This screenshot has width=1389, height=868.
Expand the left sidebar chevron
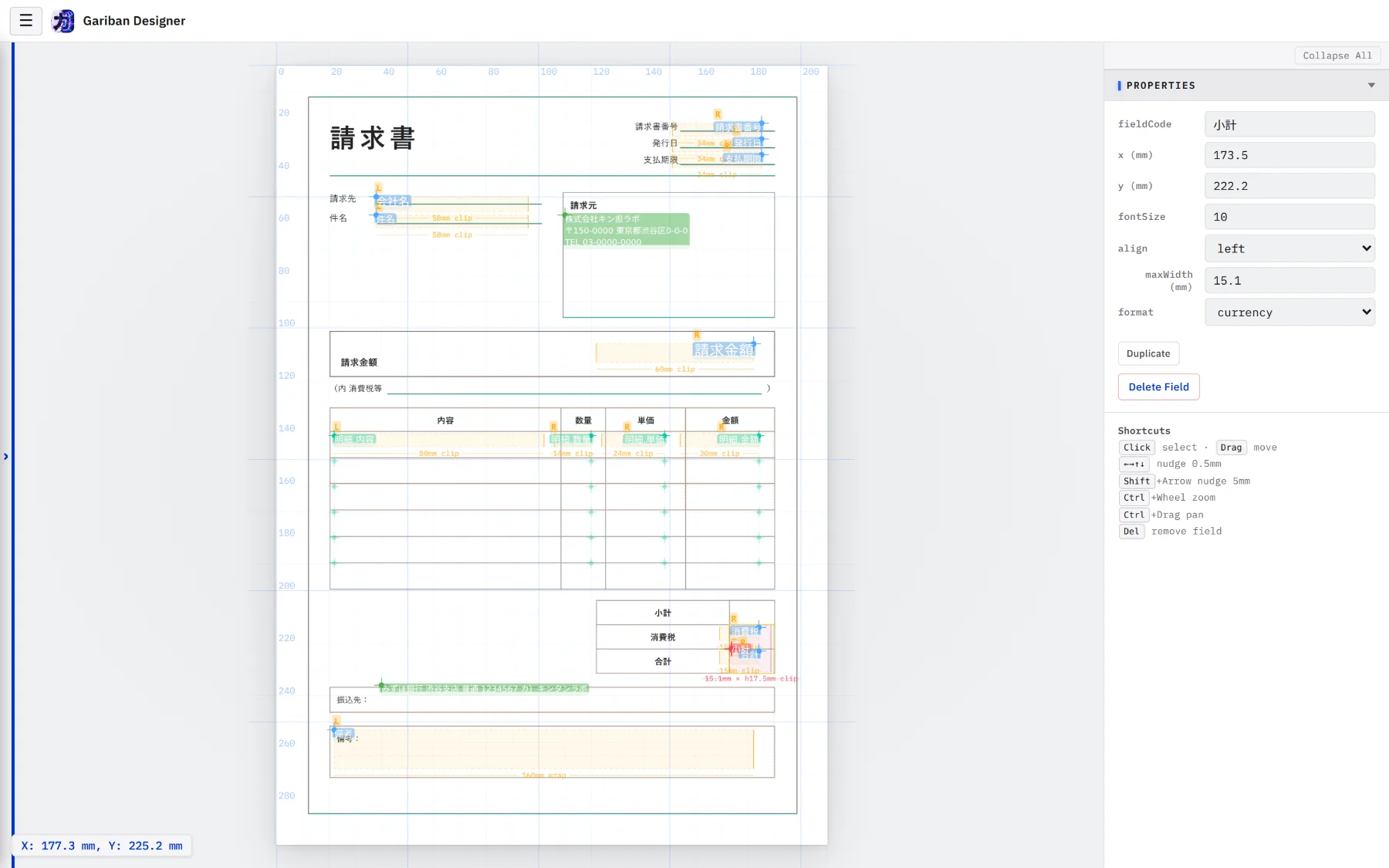pyautogui.click(x=6, y=457)
